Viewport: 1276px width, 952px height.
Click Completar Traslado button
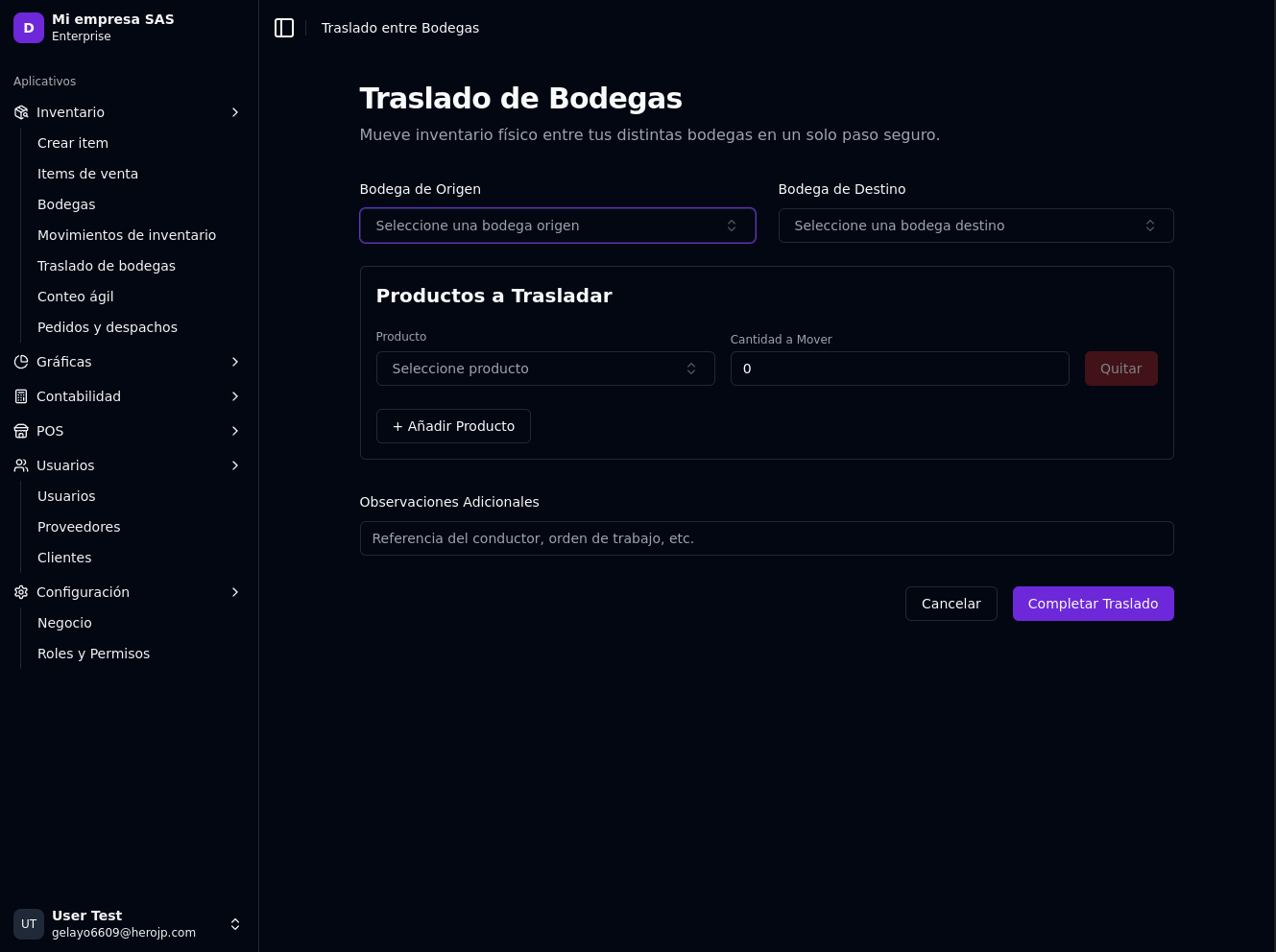point(1093,604)
